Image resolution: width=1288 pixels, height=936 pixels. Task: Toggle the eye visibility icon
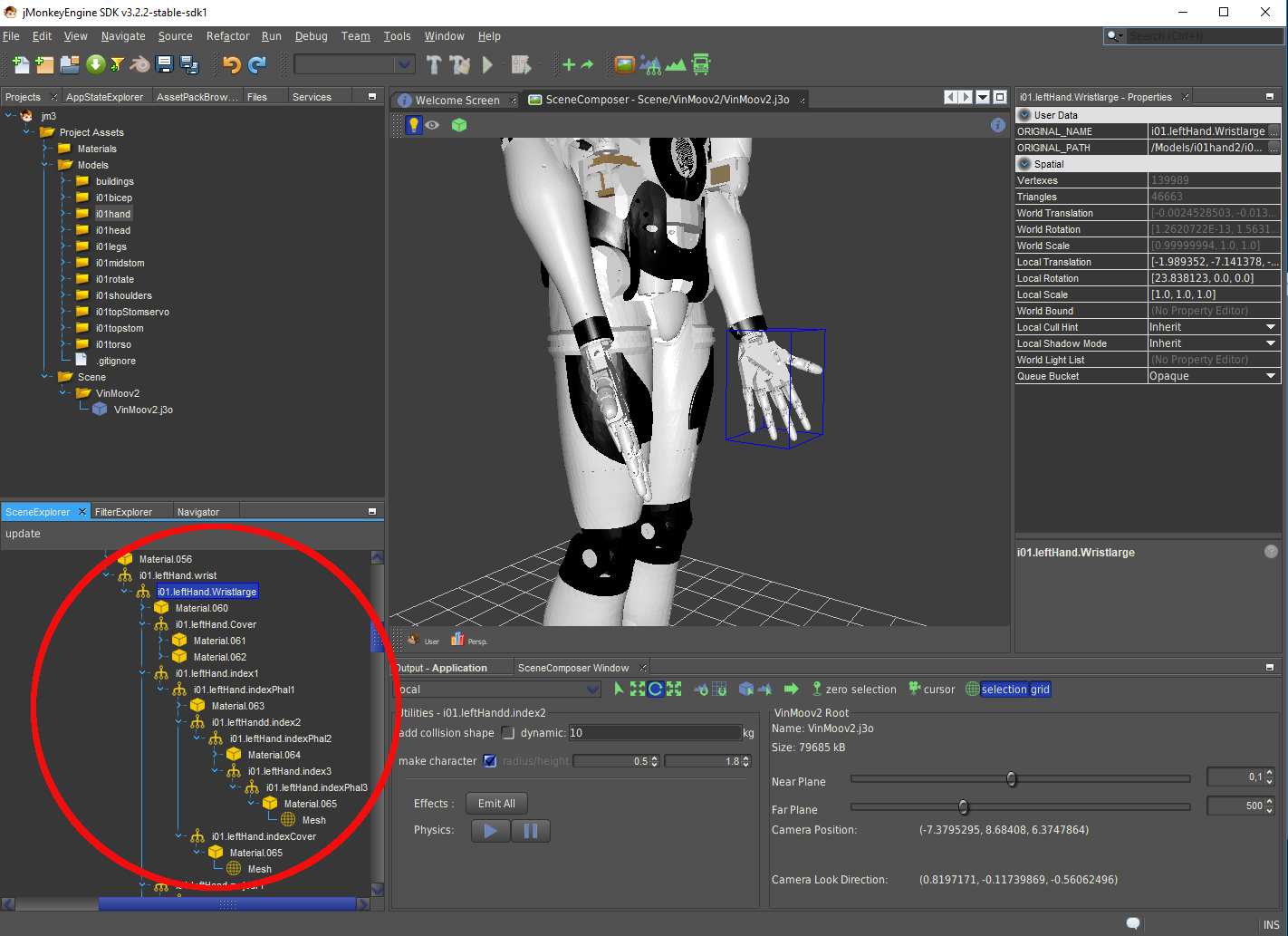[433, 125]
